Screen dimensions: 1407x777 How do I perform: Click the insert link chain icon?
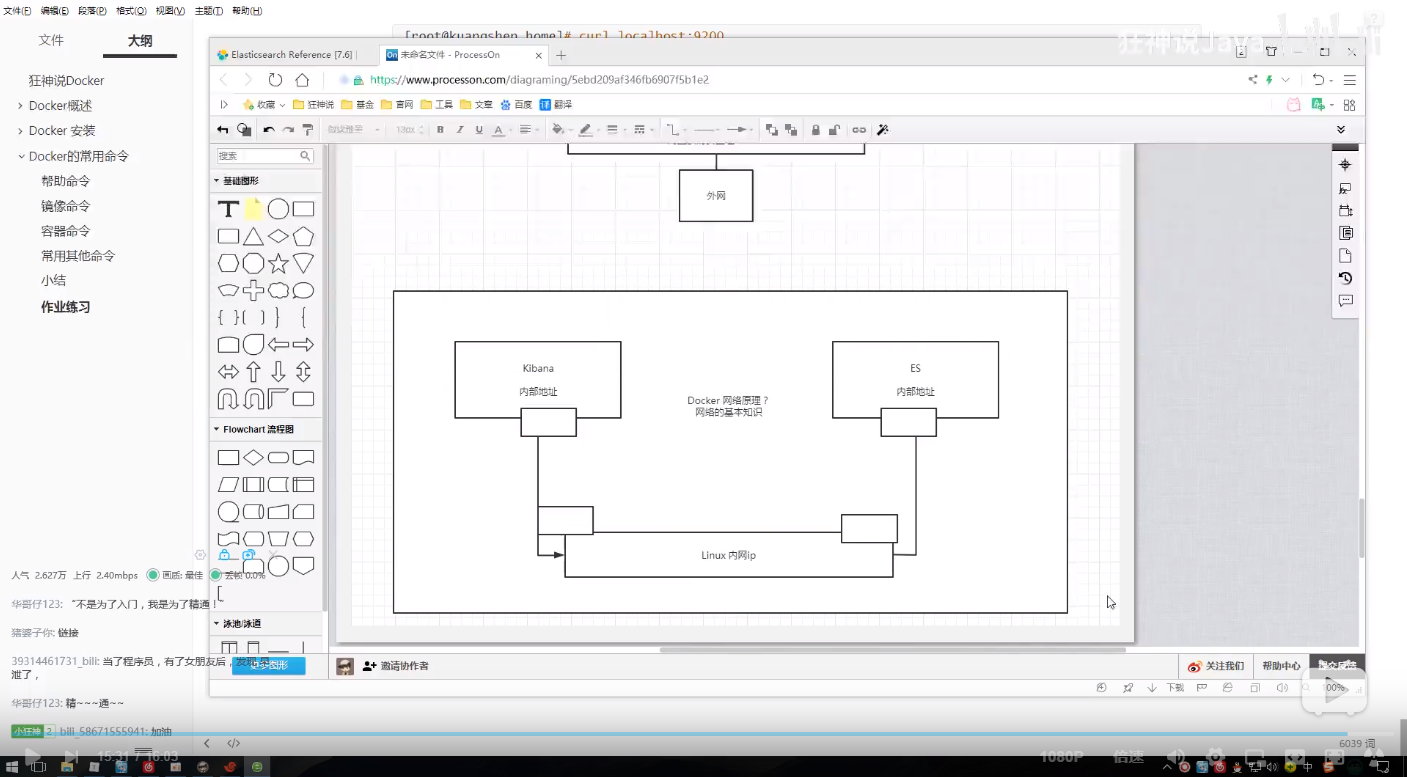859,130
